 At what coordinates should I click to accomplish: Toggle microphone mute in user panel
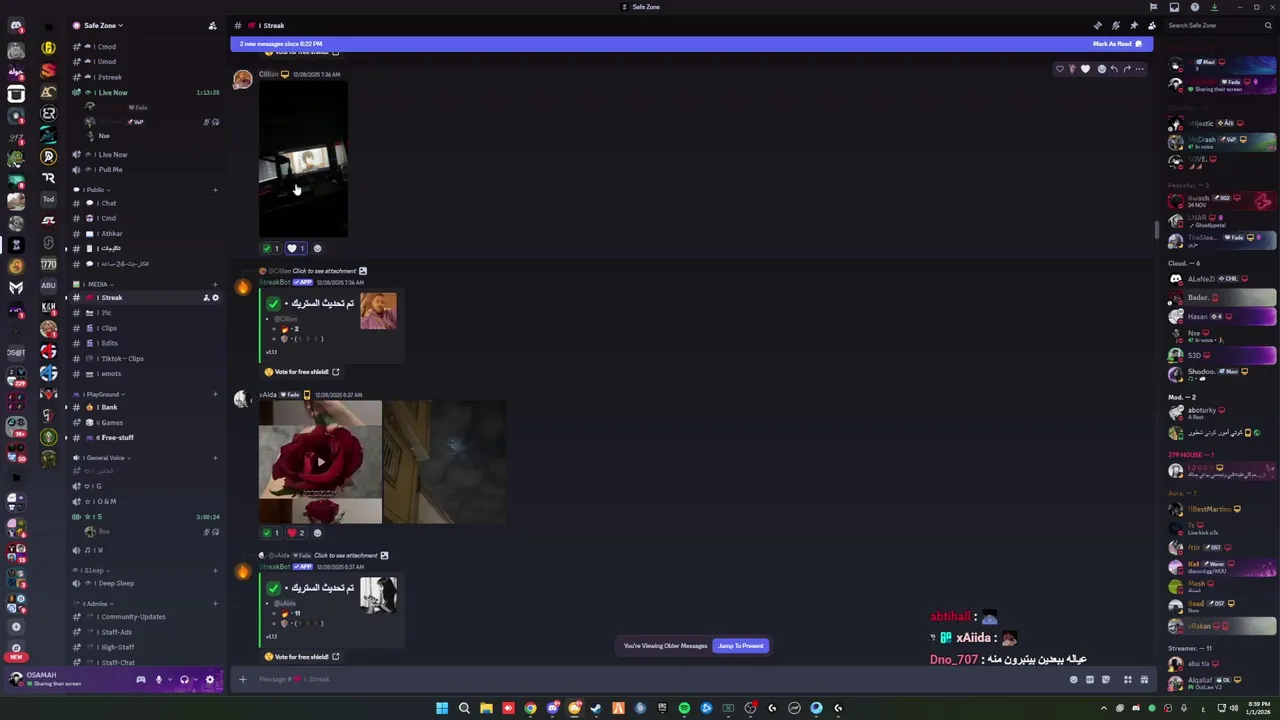click(158, 680)
